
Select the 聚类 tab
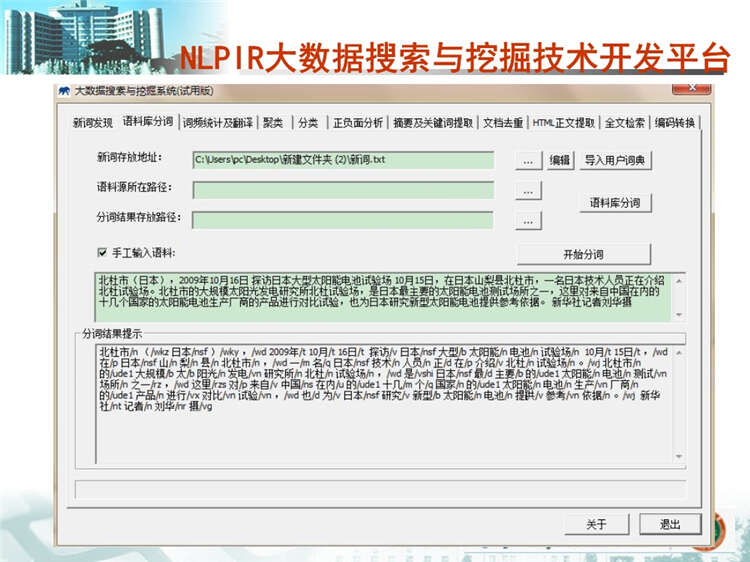pyautogui.click(x=273, y=123)
